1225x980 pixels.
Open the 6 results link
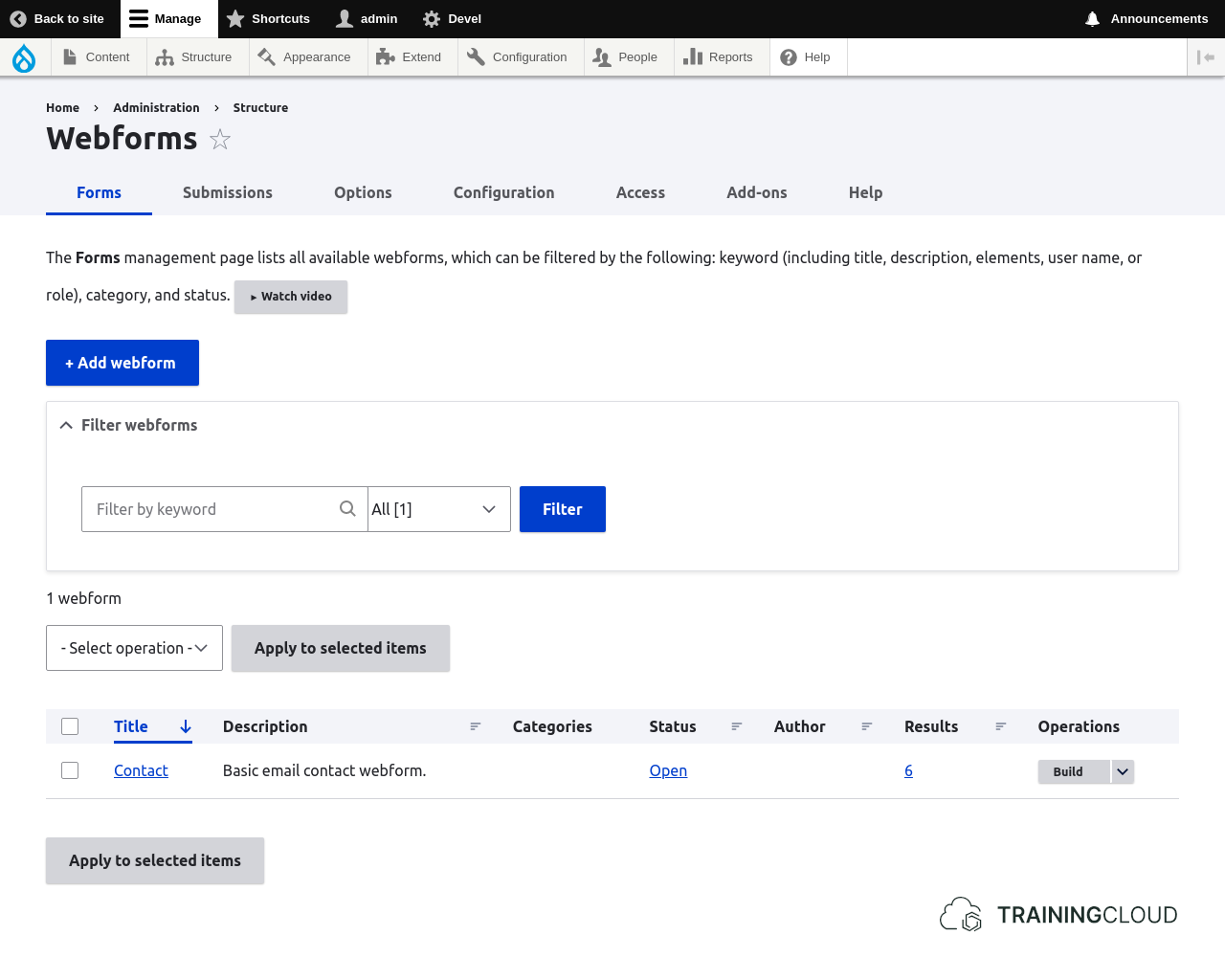908,770
